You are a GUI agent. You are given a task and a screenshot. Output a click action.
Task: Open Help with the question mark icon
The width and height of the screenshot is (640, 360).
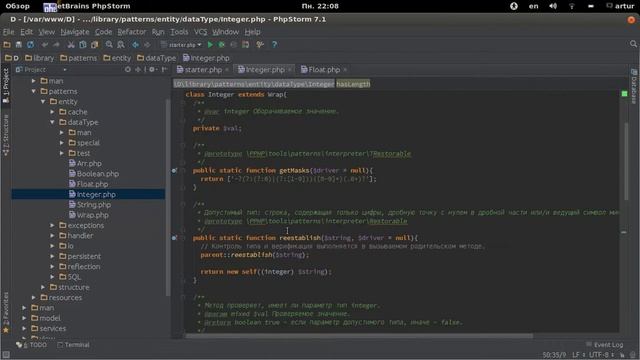274,45
